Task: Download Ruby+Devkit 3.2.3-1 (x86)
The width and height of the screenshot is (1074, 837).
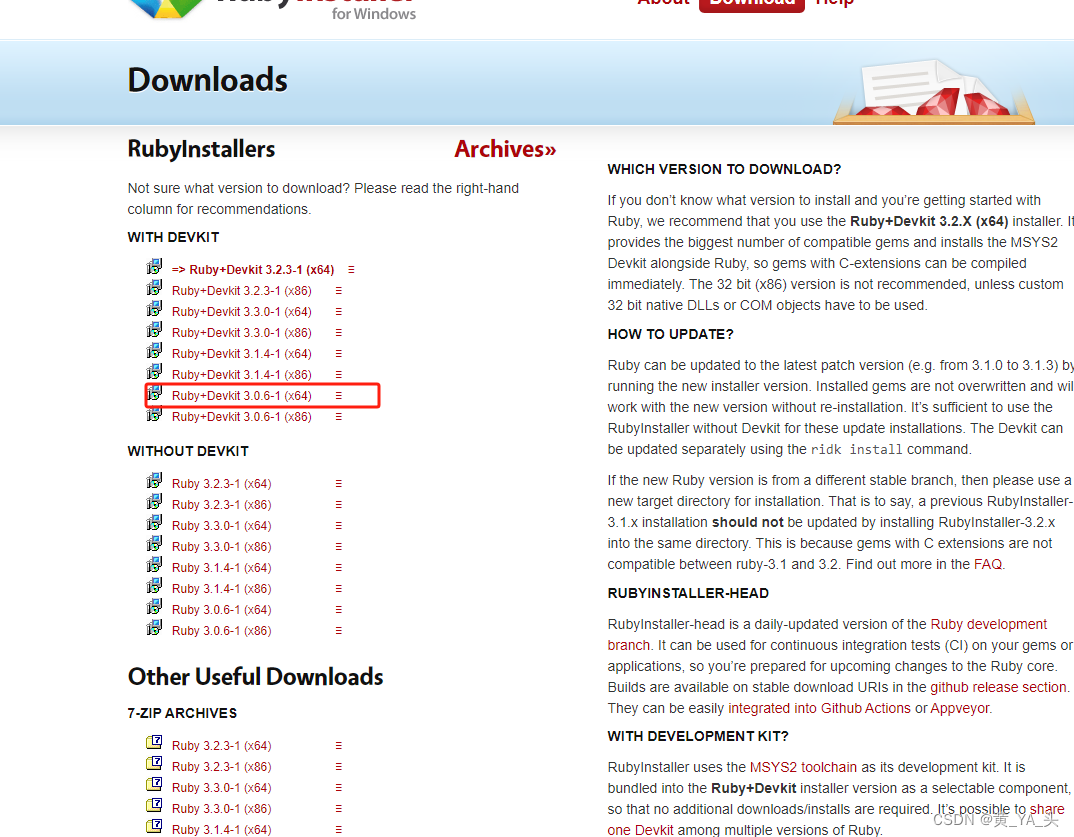Action: (242, 291)
